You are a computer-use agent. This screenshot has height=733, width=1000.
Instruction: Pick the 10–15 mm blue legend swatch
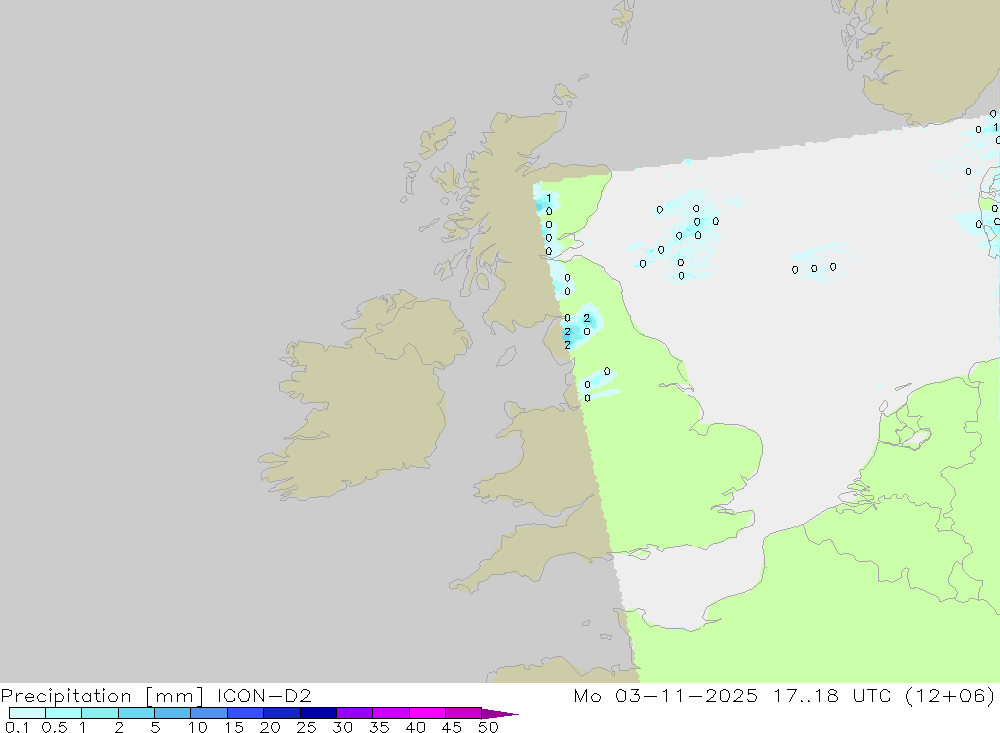208,713
